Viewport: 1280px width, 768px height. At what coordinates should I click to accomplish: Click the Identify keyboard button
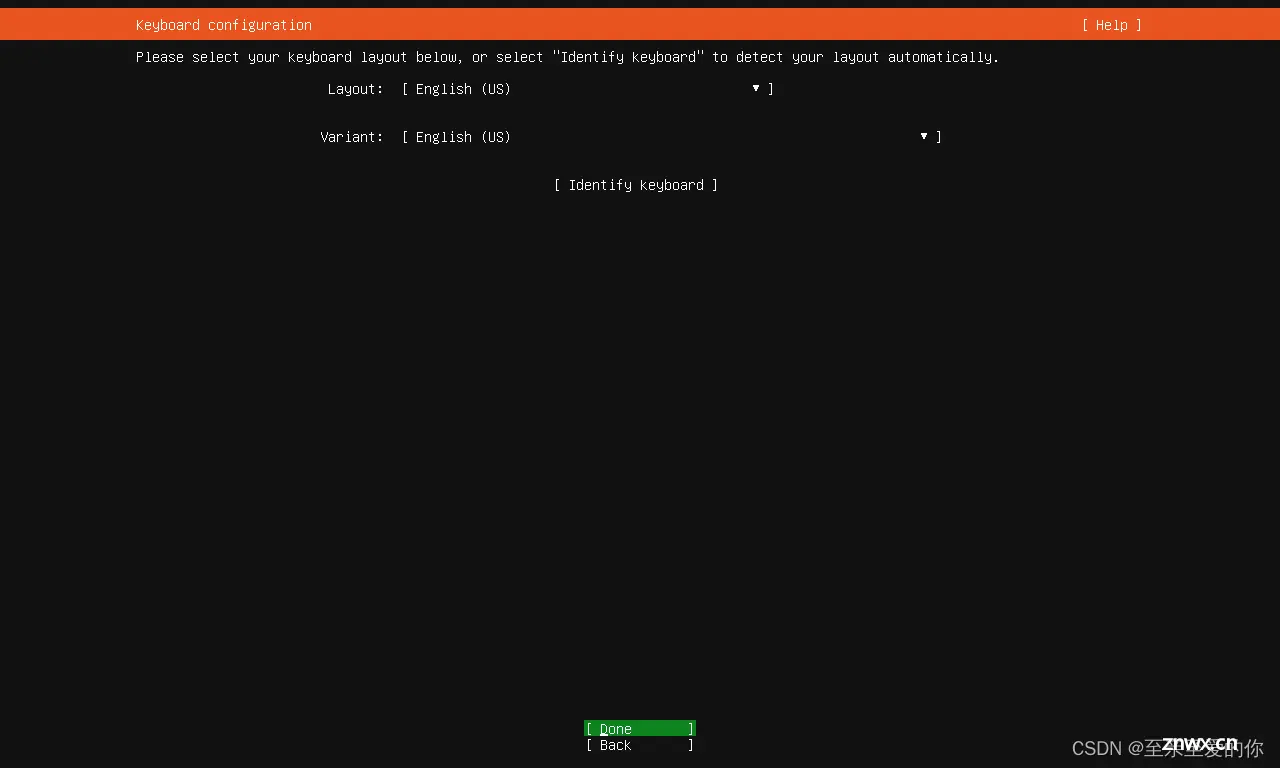[x=636, y=185]
